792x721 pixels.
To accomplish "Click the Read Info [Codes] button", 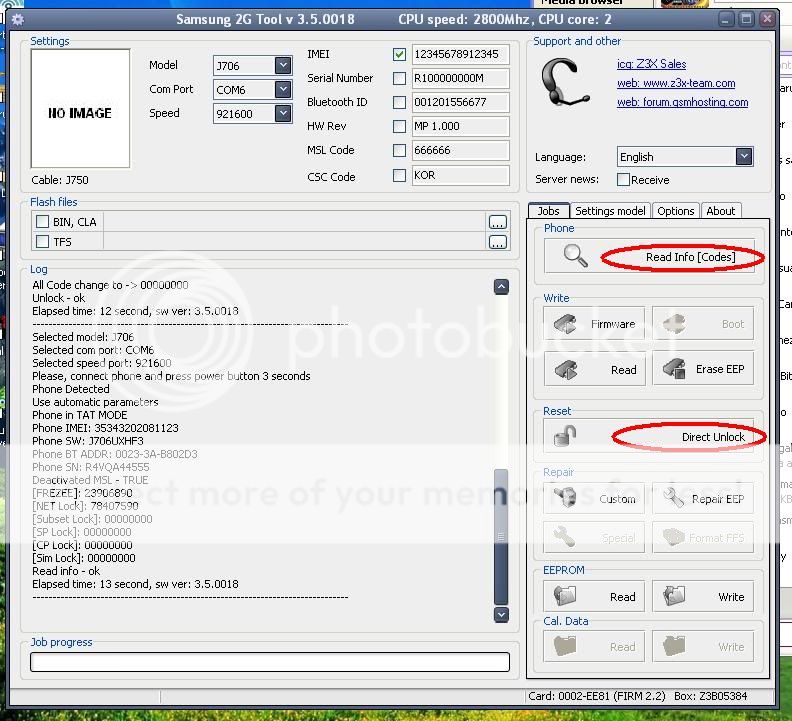I will pos(650,256).
